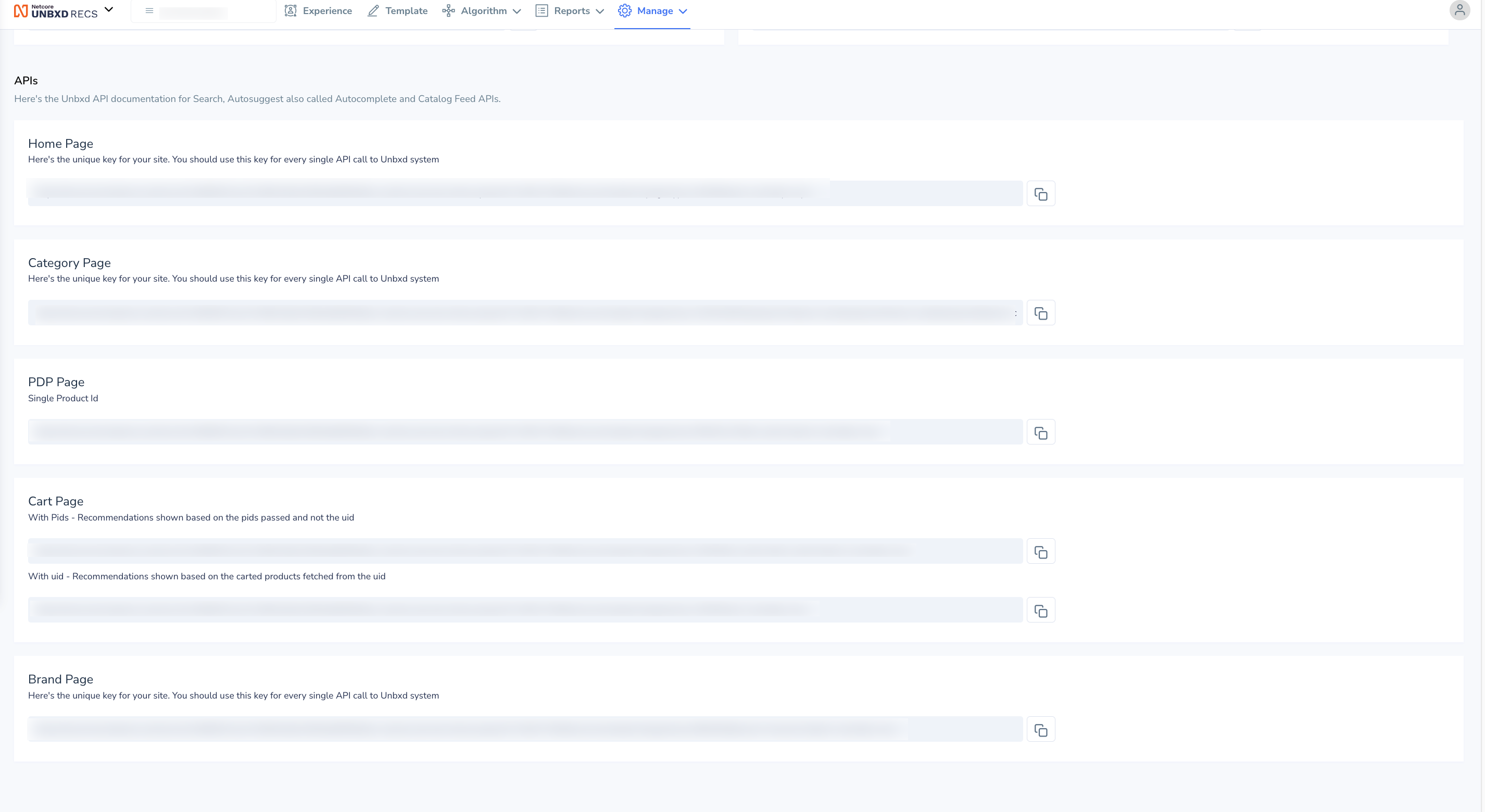Copy the Brand Page API key
Viewport: 1485px width, 812px height.
(1040, 730)
